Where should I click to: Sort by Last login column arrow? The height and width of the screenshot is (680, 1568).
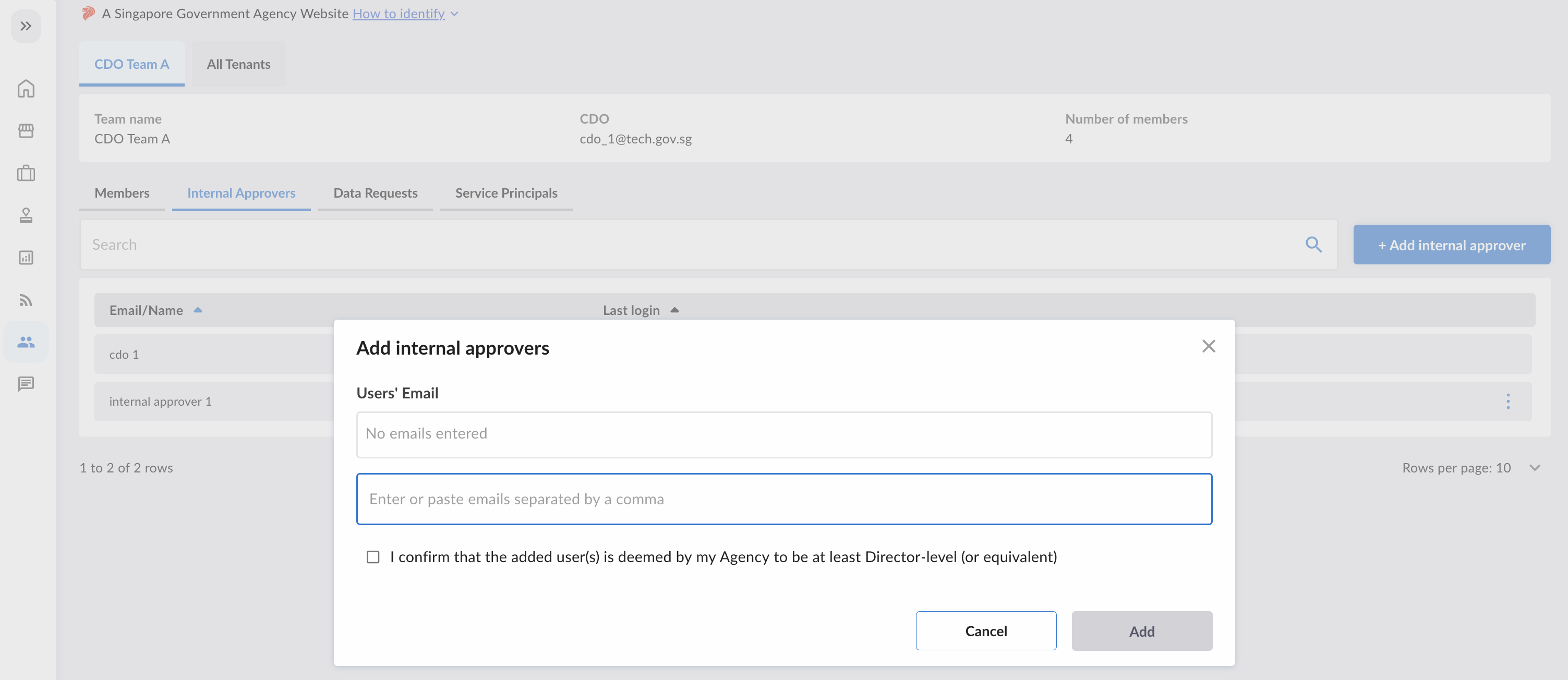point(674,310)
